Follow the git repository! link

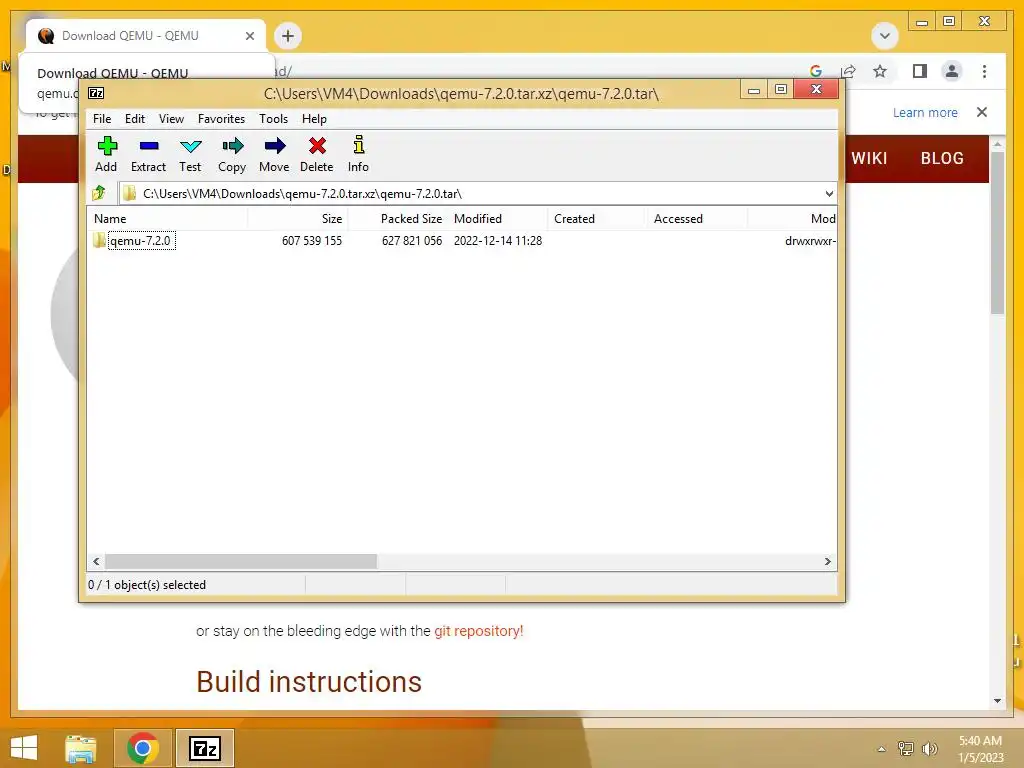(x=479, y=631)
